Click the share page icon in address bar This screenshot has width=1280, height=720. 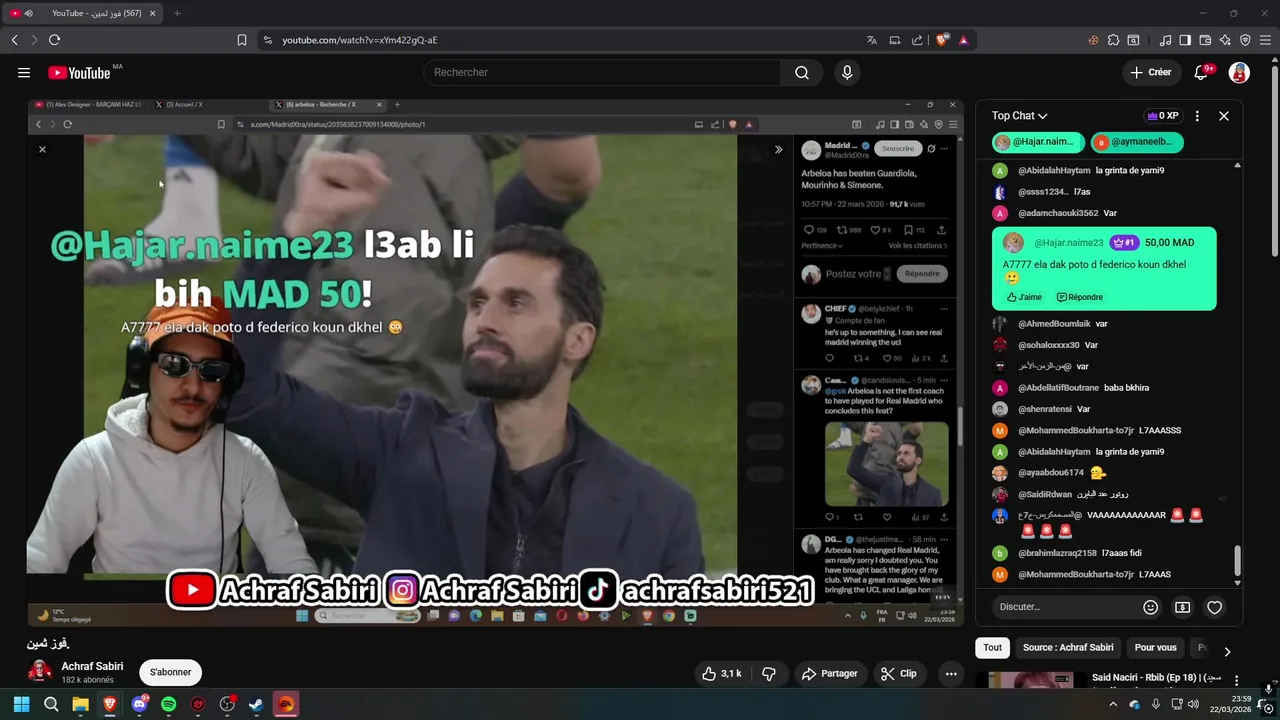click(917, 40)
